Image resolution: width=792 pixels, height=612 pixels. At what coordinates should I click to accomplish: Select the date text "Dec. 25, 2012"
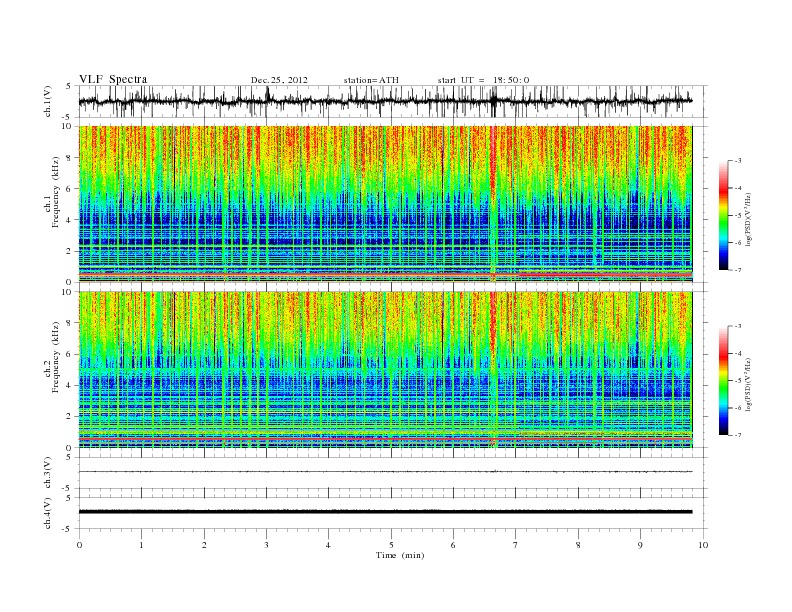(x=279, y=80)
